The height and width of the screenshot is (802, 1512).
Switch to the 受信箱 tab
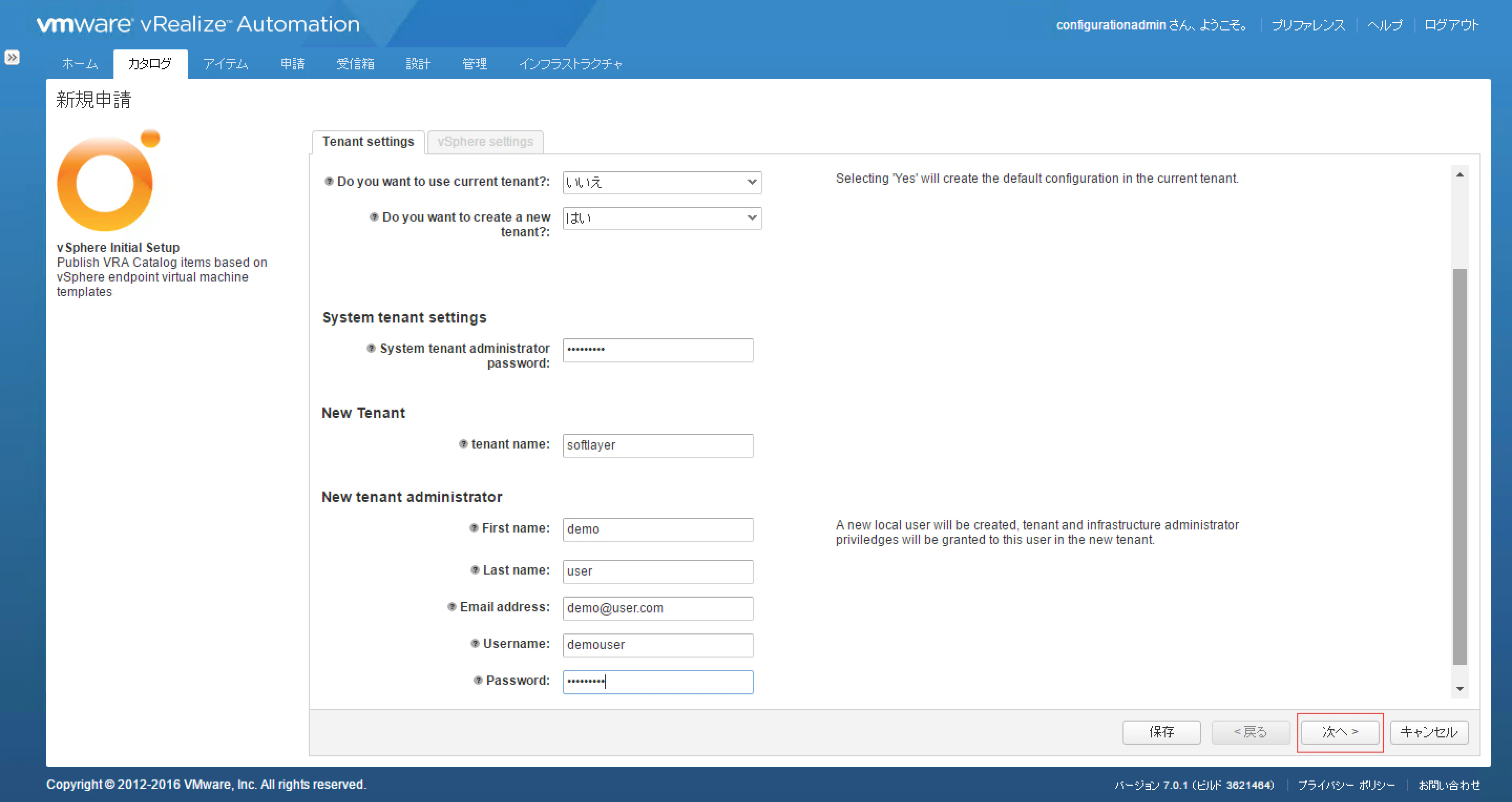355,64
